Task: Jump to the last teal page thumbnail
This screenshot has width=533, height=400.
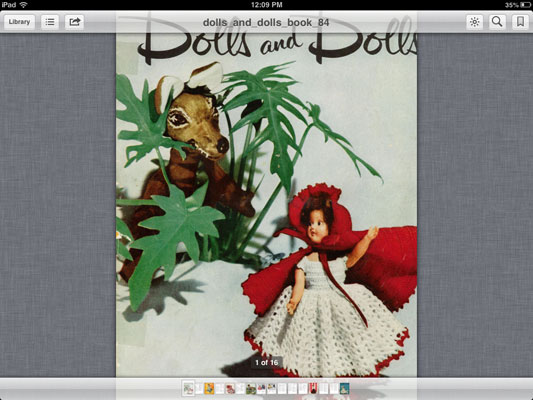Action: click(344, 388)
